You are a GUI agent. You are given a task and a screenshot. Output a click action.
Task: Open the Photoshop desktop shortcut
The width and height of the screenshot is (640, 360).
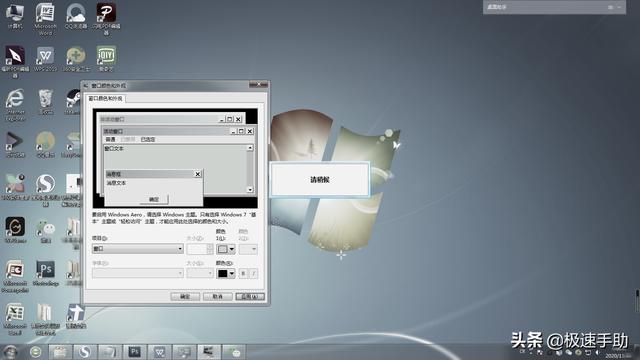(x=45, y=273)
